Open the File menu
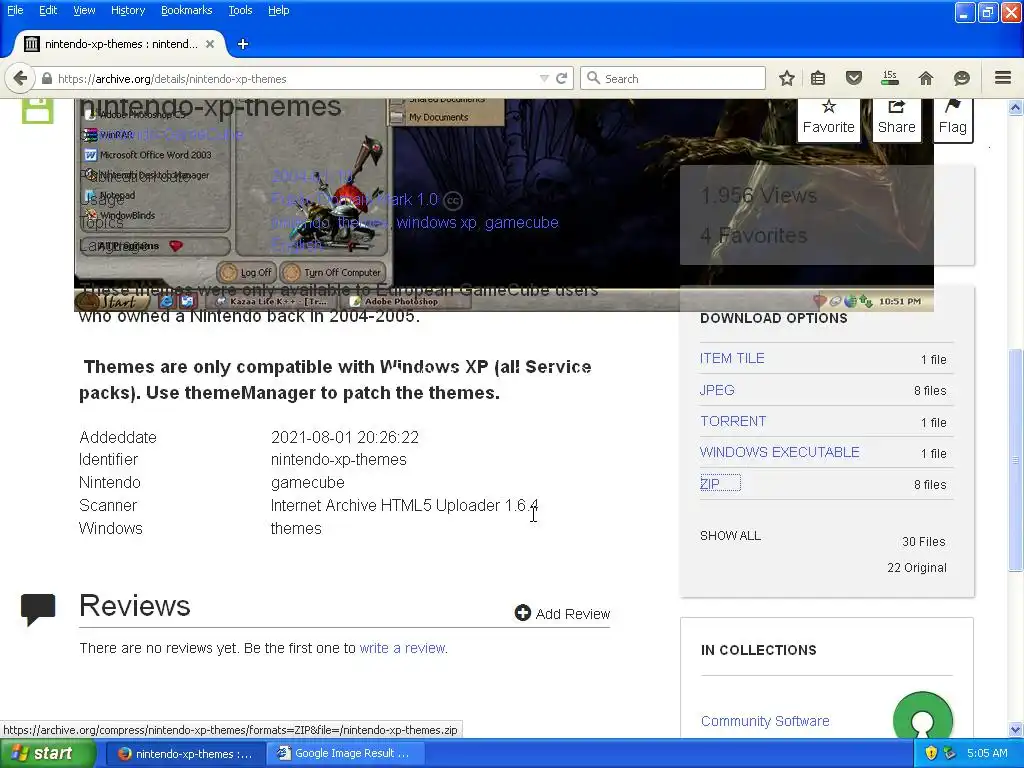 (15, 10)
